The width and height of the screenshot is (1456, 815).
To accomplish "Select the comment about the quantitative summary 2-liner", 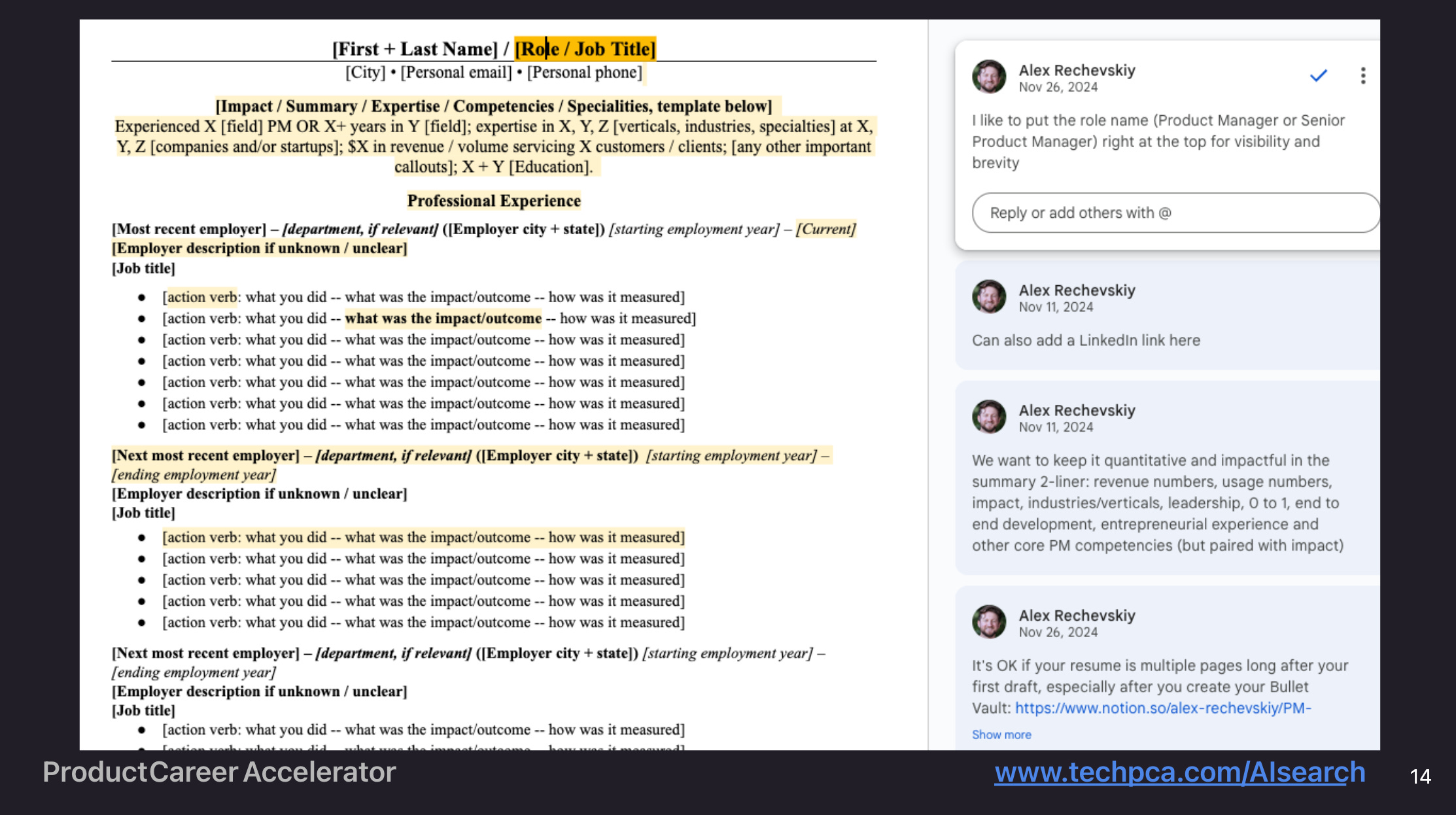I will tap(1156, 502).
